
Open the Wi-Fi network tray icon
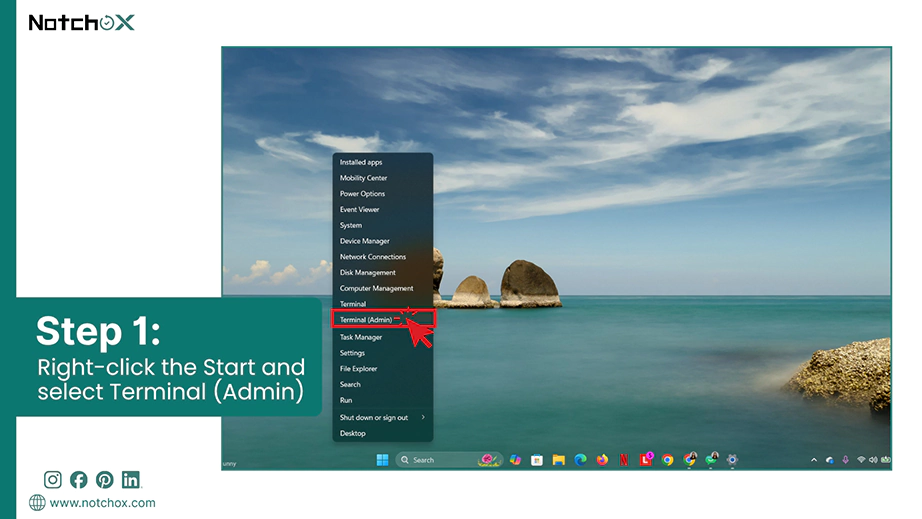tap(861, 460)
